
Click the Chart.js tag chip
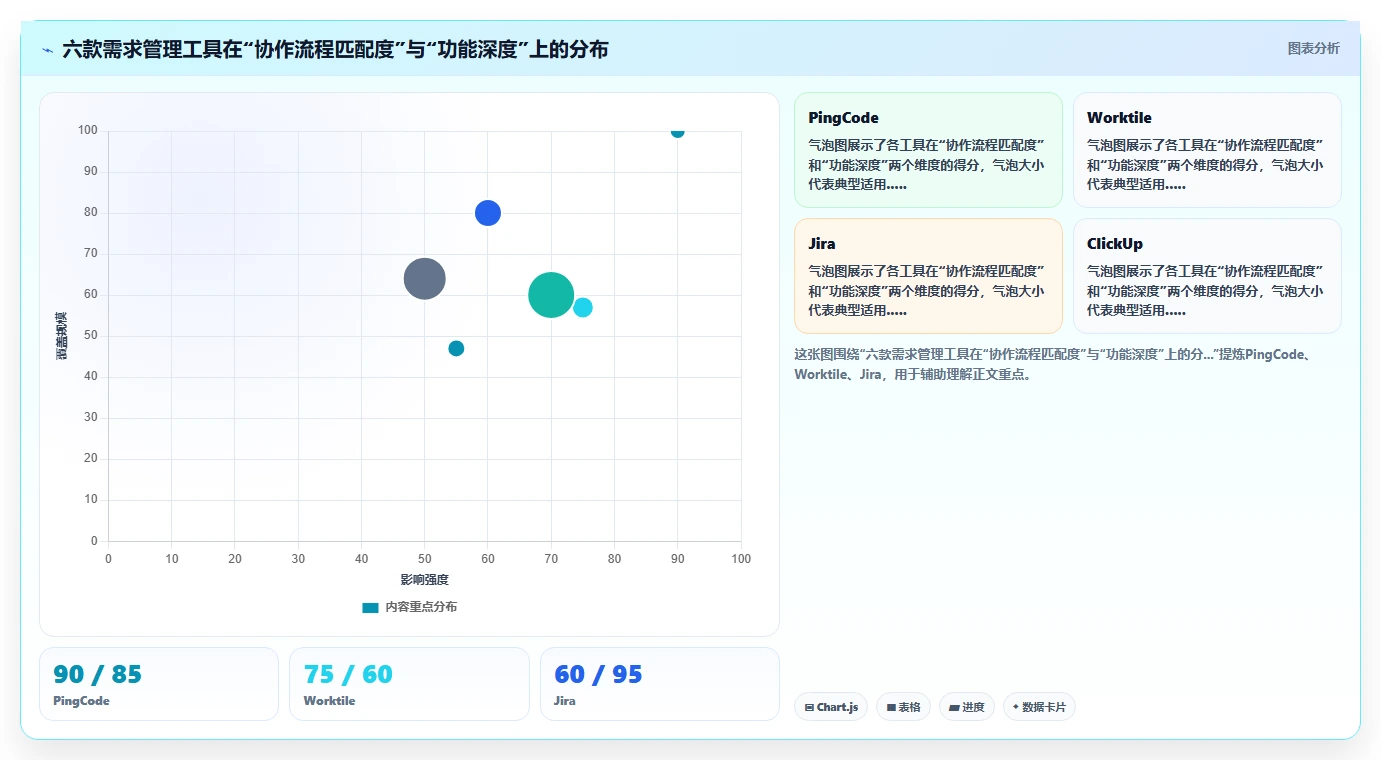[x=831, y=707]
